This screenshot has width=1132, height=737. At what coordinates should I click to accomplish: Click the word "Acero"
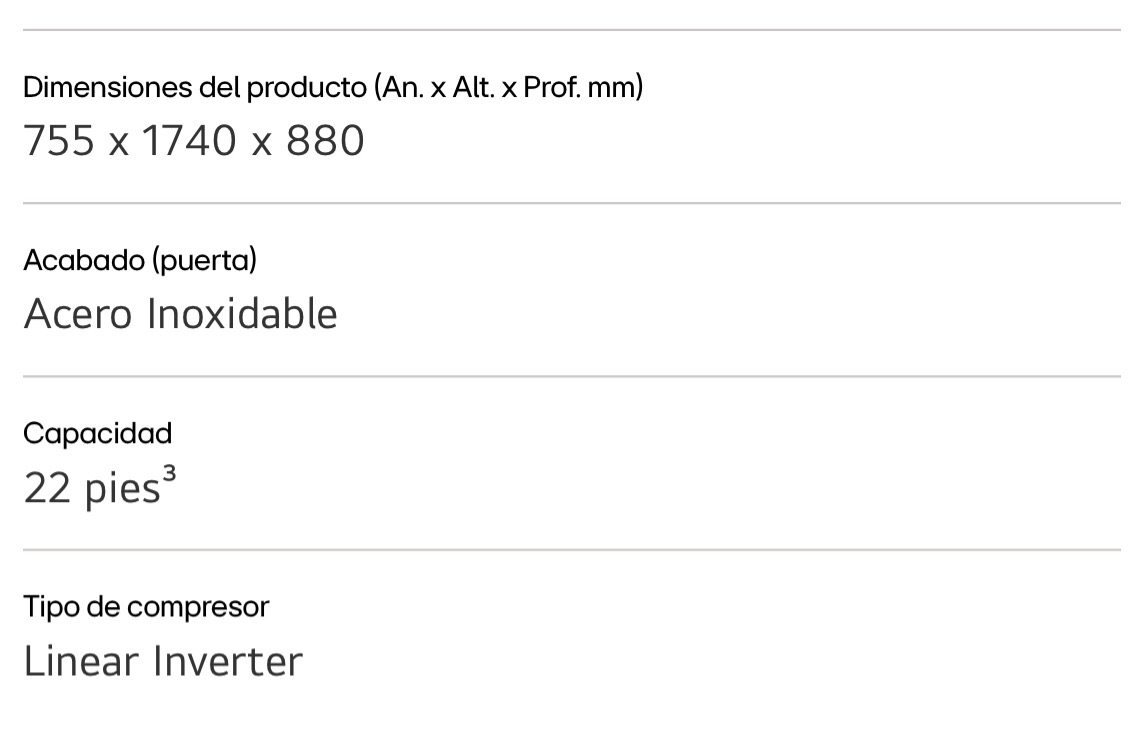tap(78, 314)
